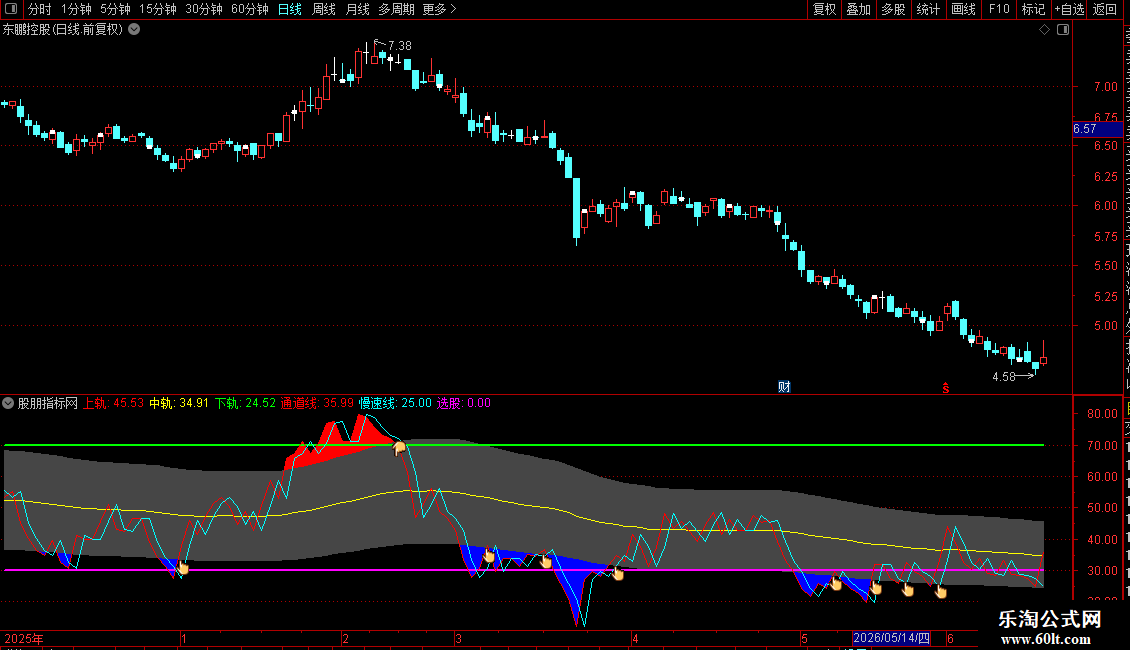Select the 分时 view tab

(x=40, y=9)
